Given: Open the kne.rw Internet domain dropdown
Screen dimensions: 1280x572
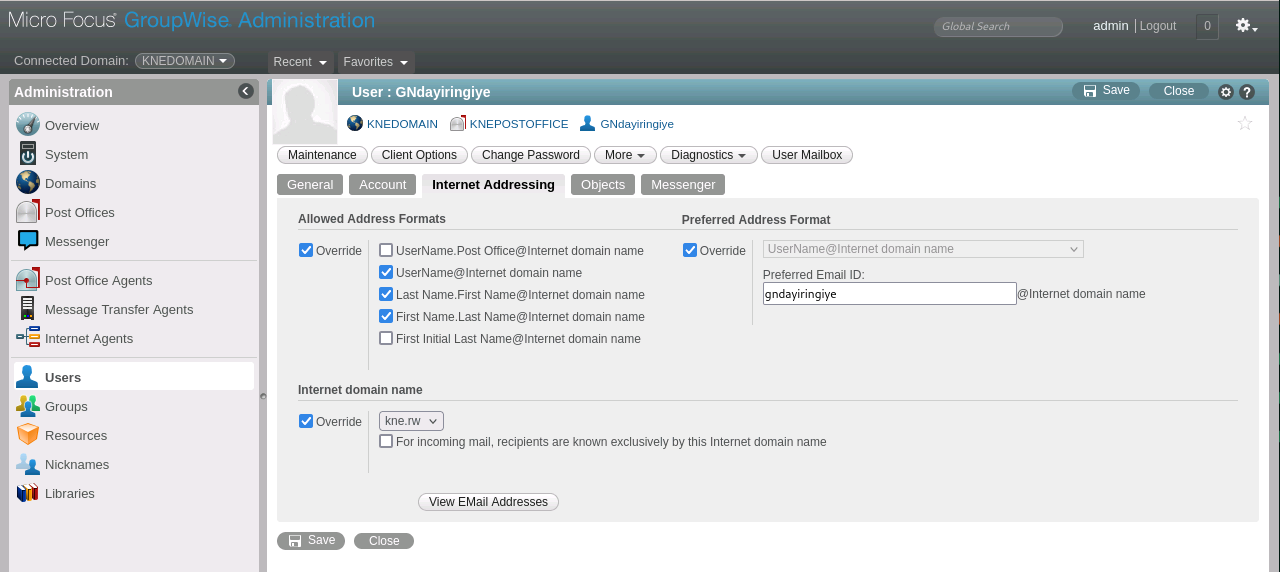Looking at the screenshot, I should (411, 421).
